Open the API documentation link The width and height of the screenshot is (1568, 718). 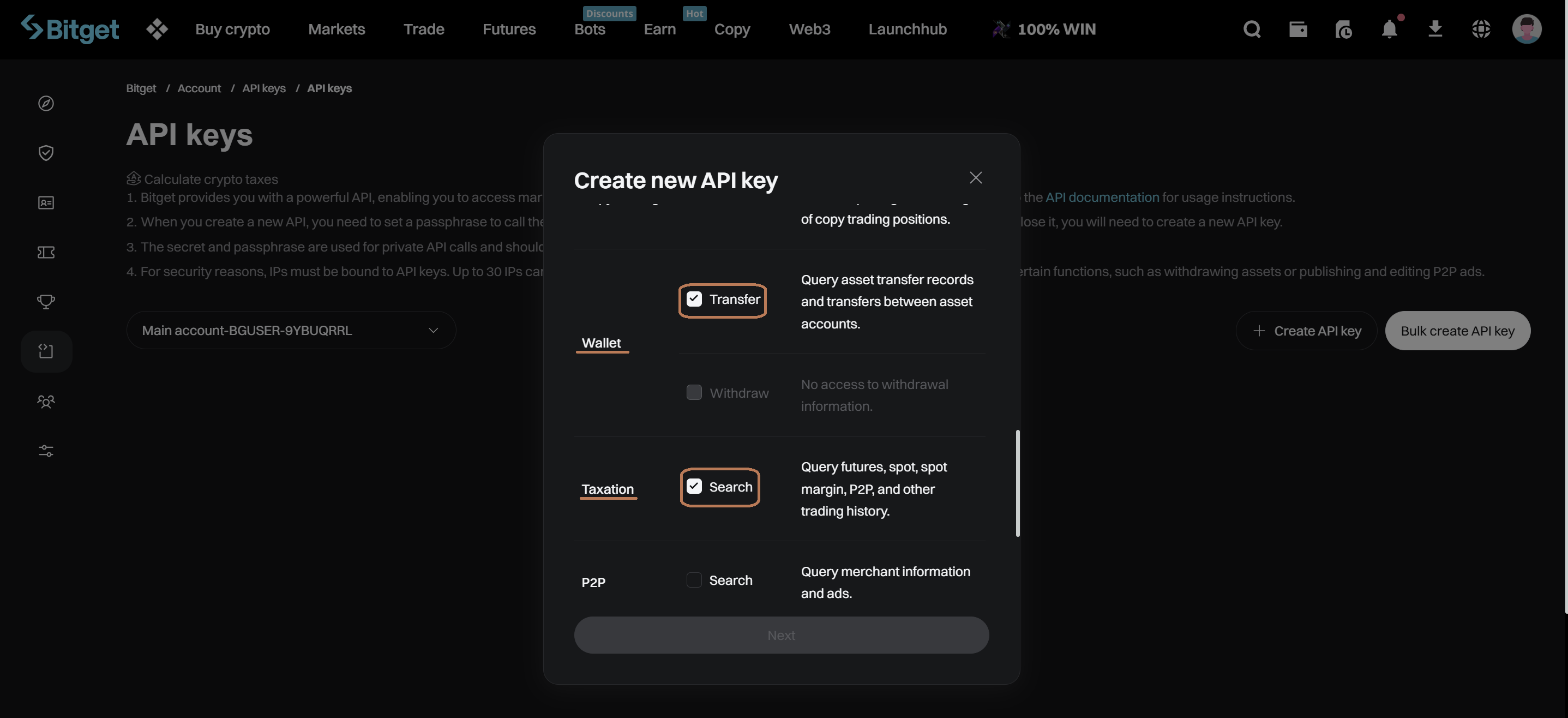(1102, 198)
